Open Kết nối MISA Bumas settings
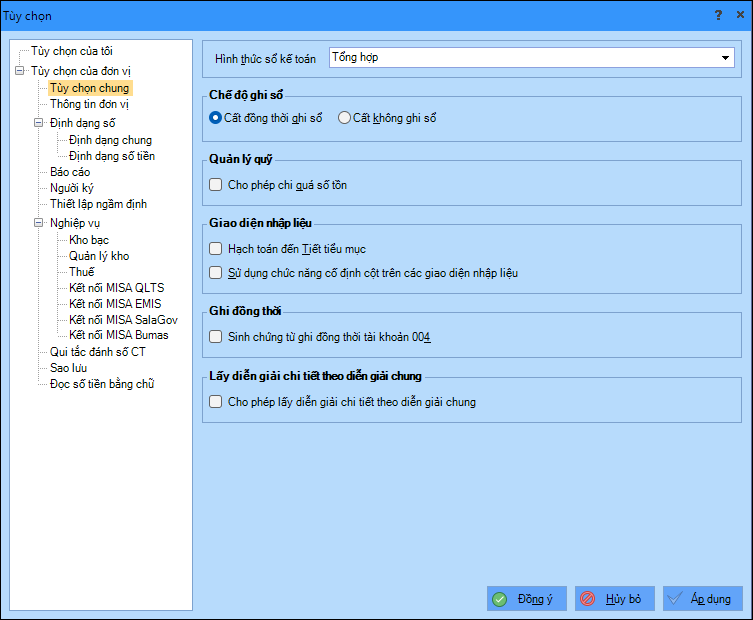Screen dimensions: 753x620 [119, 335]
